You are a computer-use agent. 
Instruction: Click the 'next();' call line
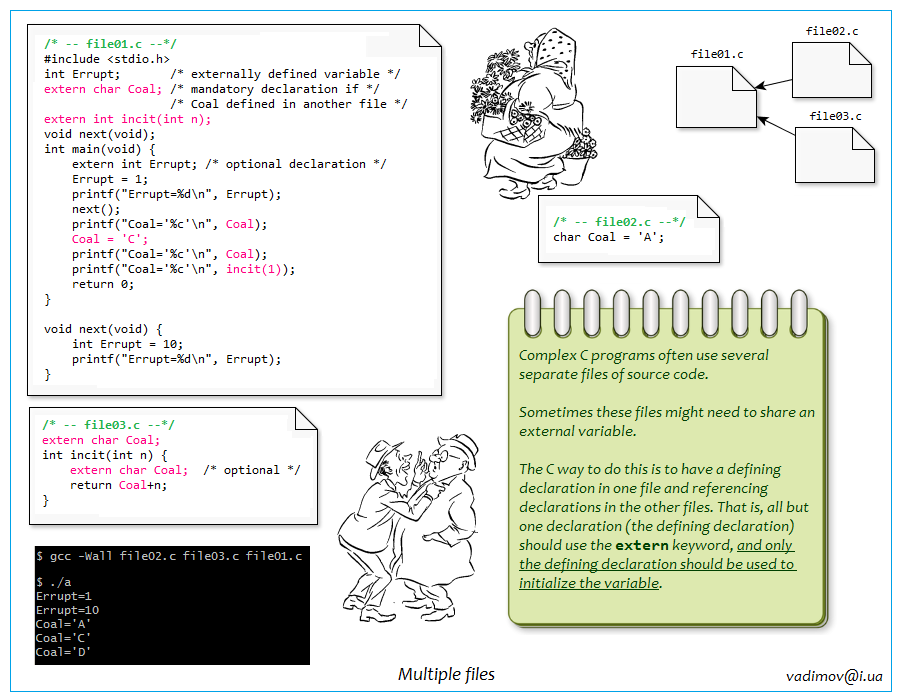[96, 209]
